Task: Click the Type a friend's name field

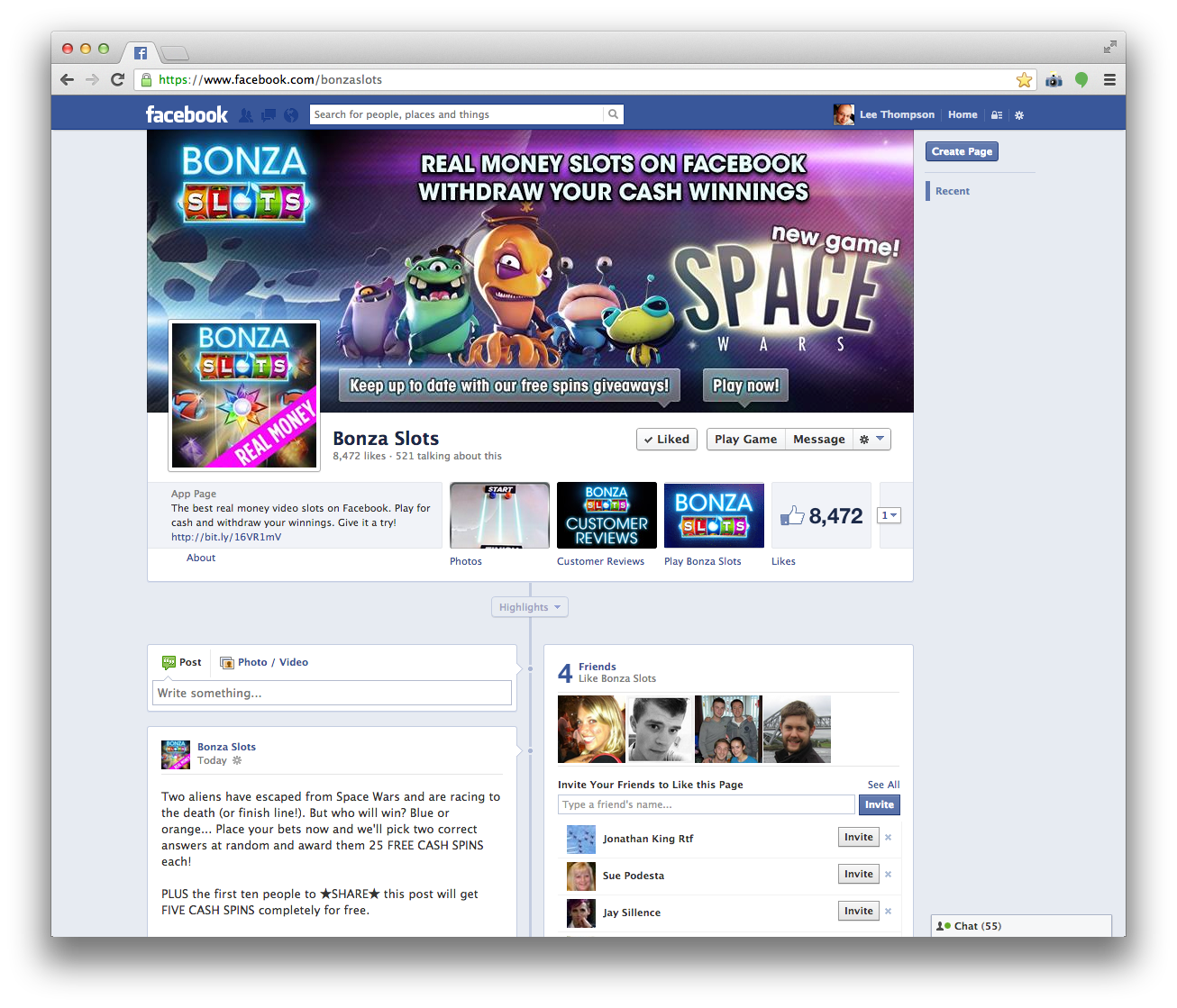Action: tap(707, 804)
